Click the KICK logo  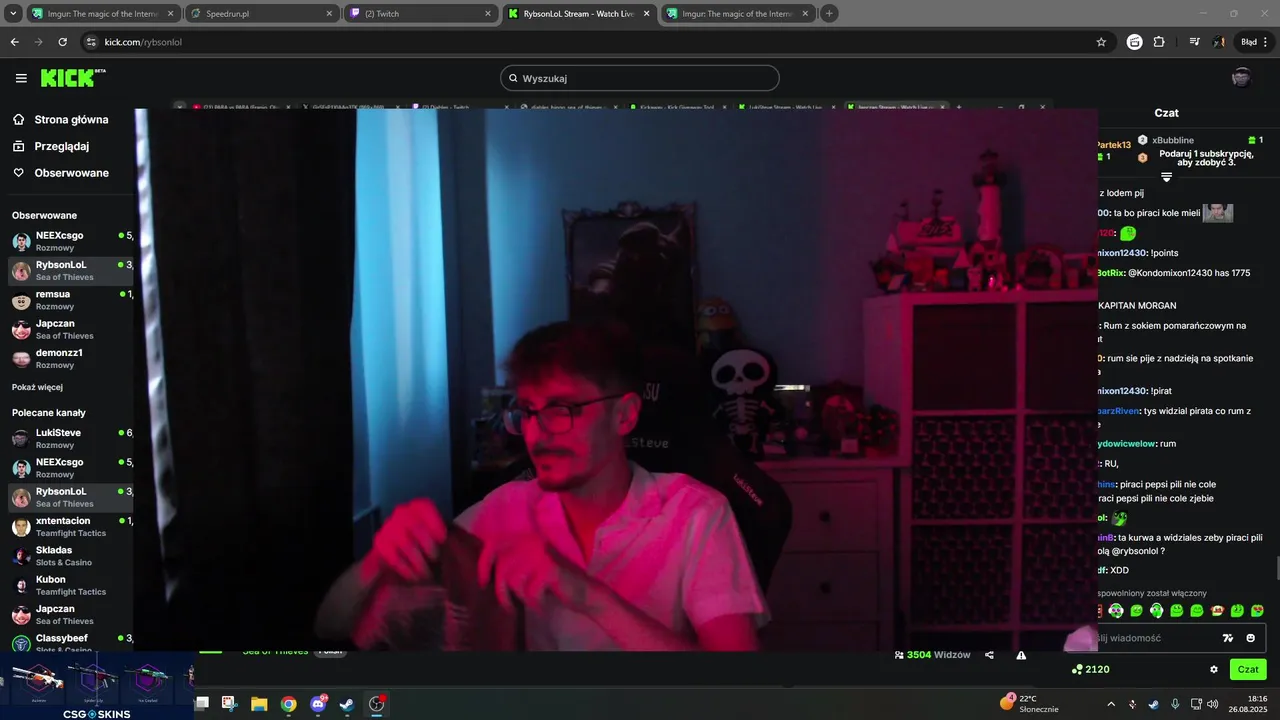tap(72, 78)
